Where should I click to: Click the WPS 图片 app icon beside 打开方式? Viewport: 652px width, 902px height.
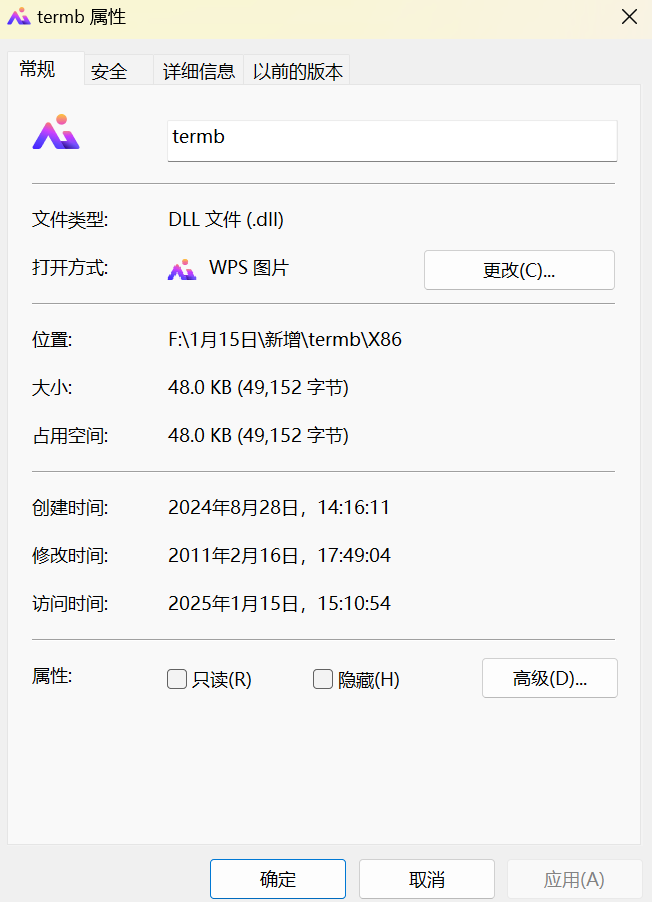point(182,269)
